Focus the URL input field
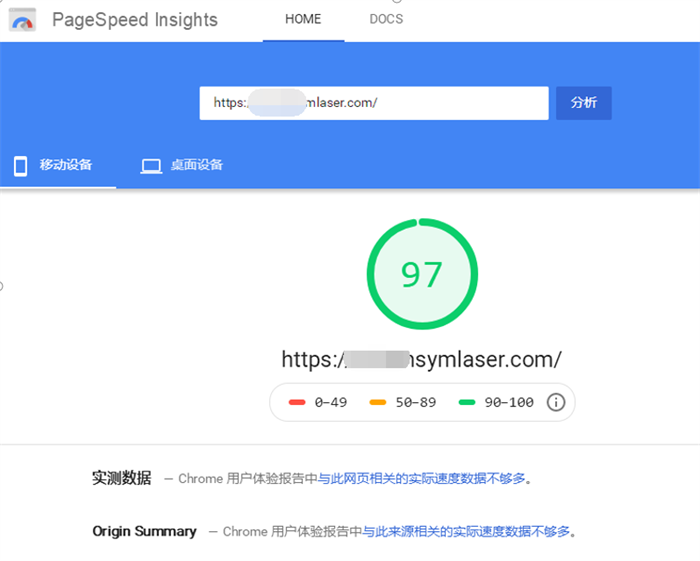 [373, 103]
